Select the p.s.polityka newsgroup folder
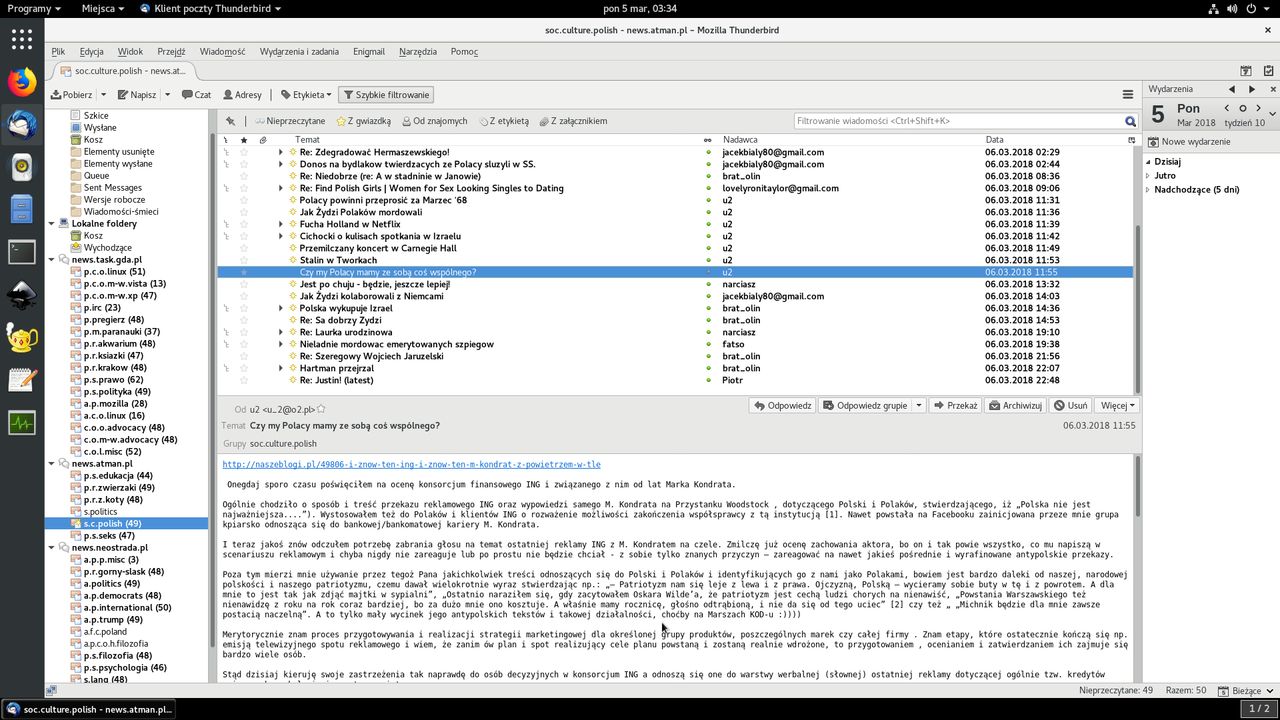This screenshot has width=1280, height=720. (115, 392)
